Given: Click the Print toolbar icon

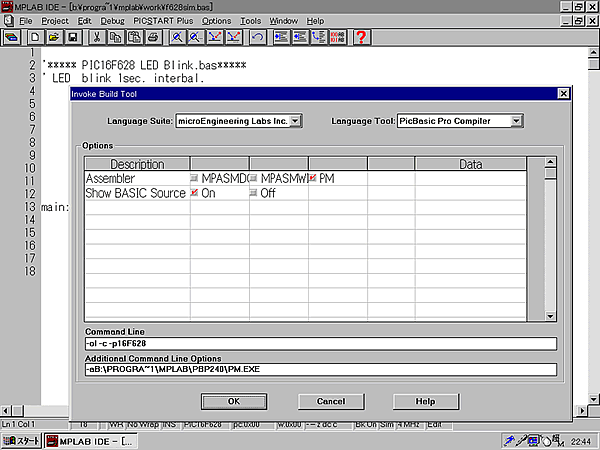Looking at the screenshot, I should [152, 37].
